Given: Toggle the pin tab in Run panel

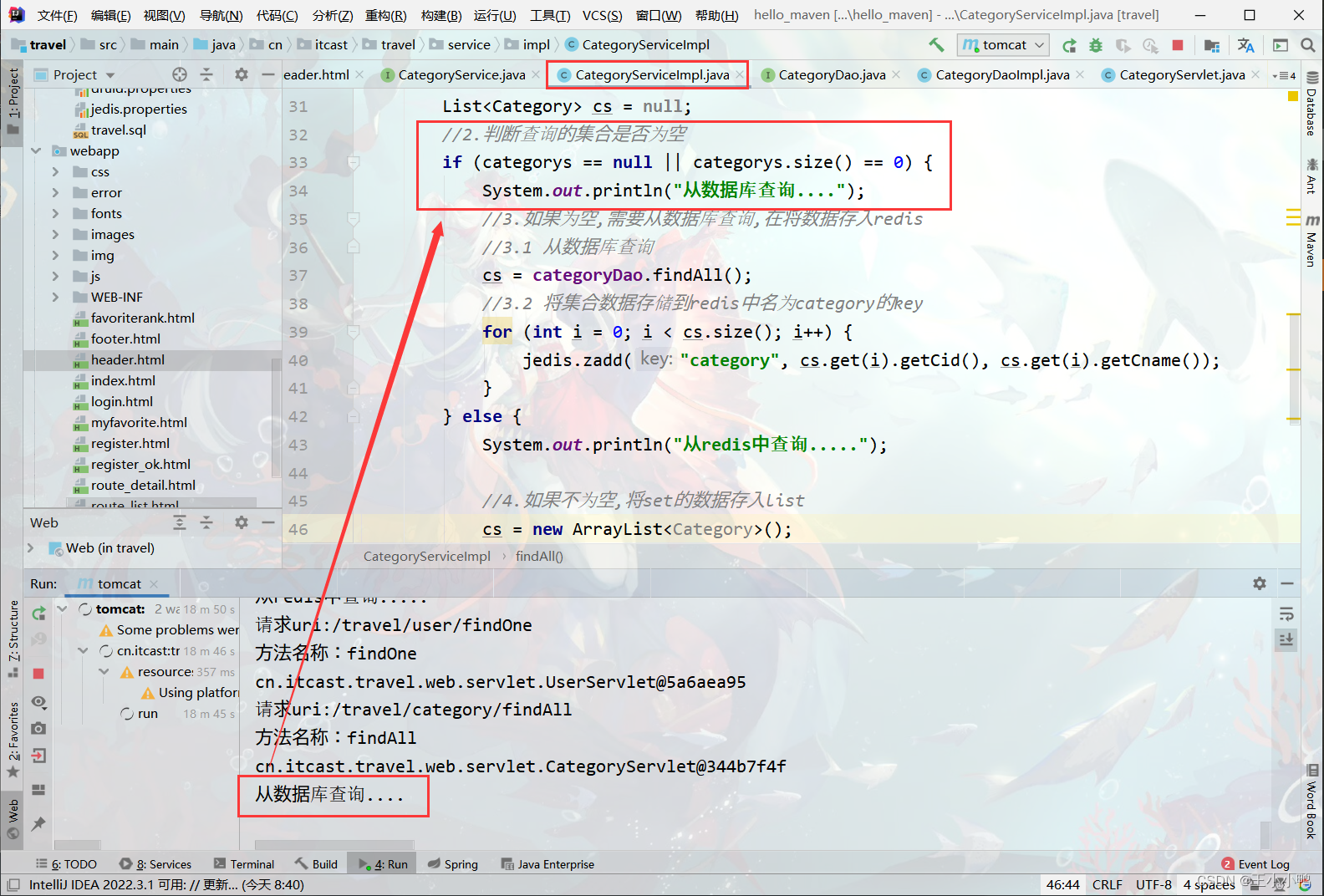Looking at the screenshot, I should point(38,823).
